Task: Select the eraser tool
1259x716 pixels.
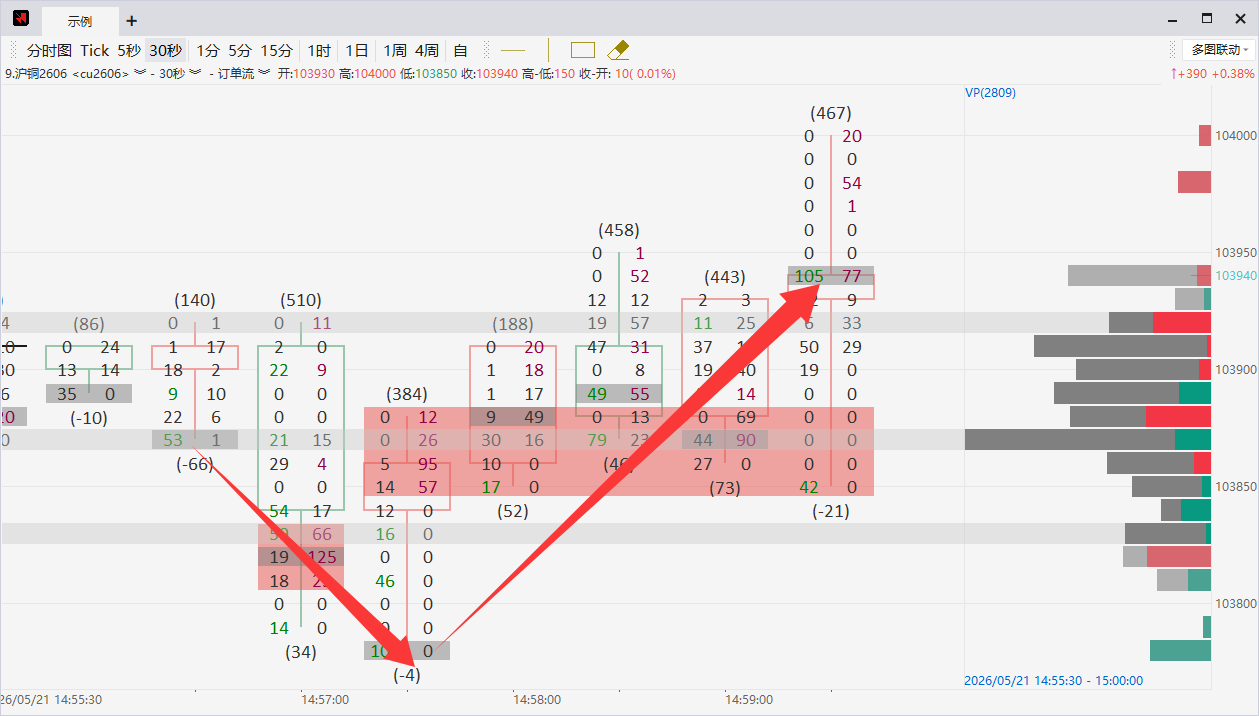Action: [618, 50]
